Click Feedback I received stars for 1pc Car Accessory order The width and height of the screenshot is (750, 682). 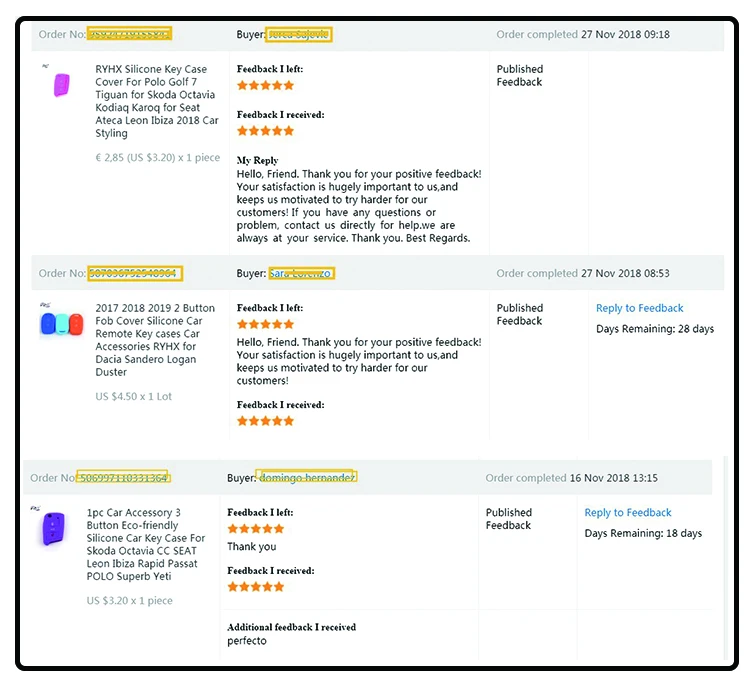(256, 587)
